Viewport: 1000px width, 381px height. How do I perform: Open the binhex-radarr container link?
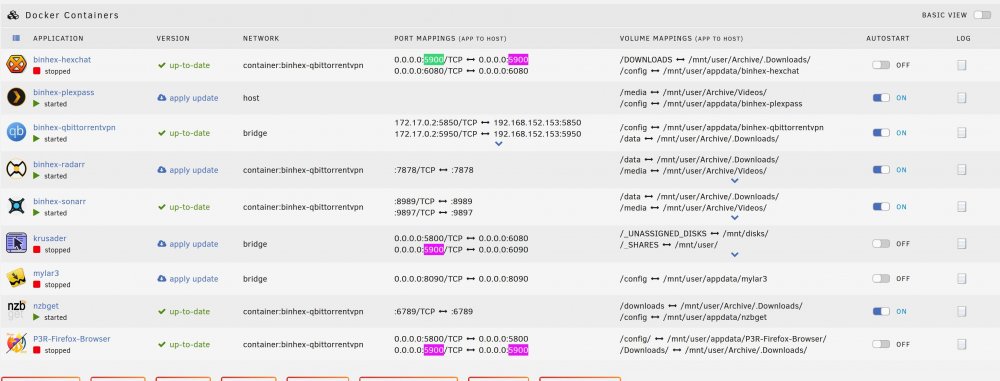click(59, 164)
